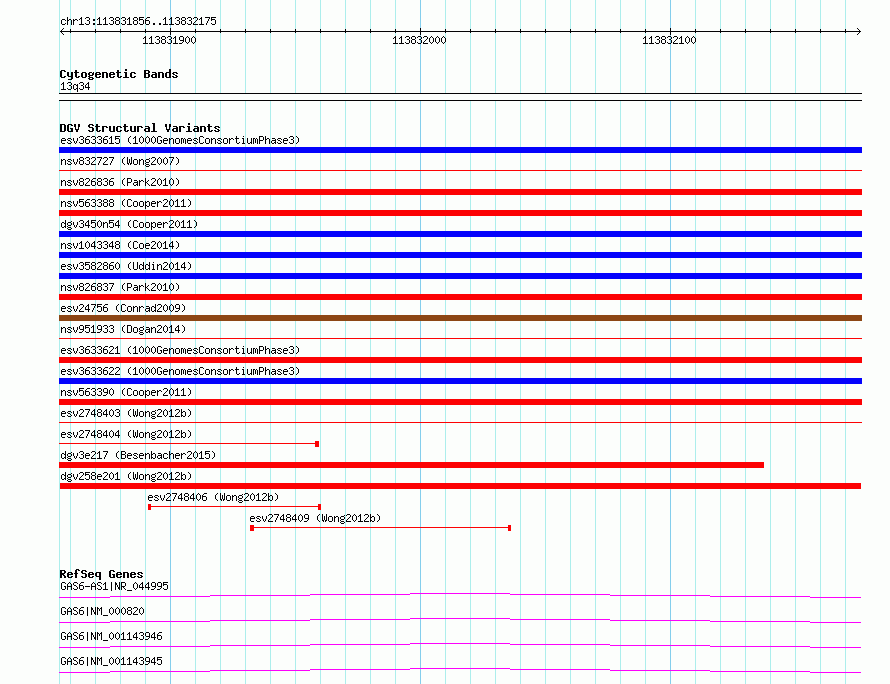Select the GAS6|NM_001143946 gene label
The height and width of the screenshot is (684, 890).
pos(111,636)
